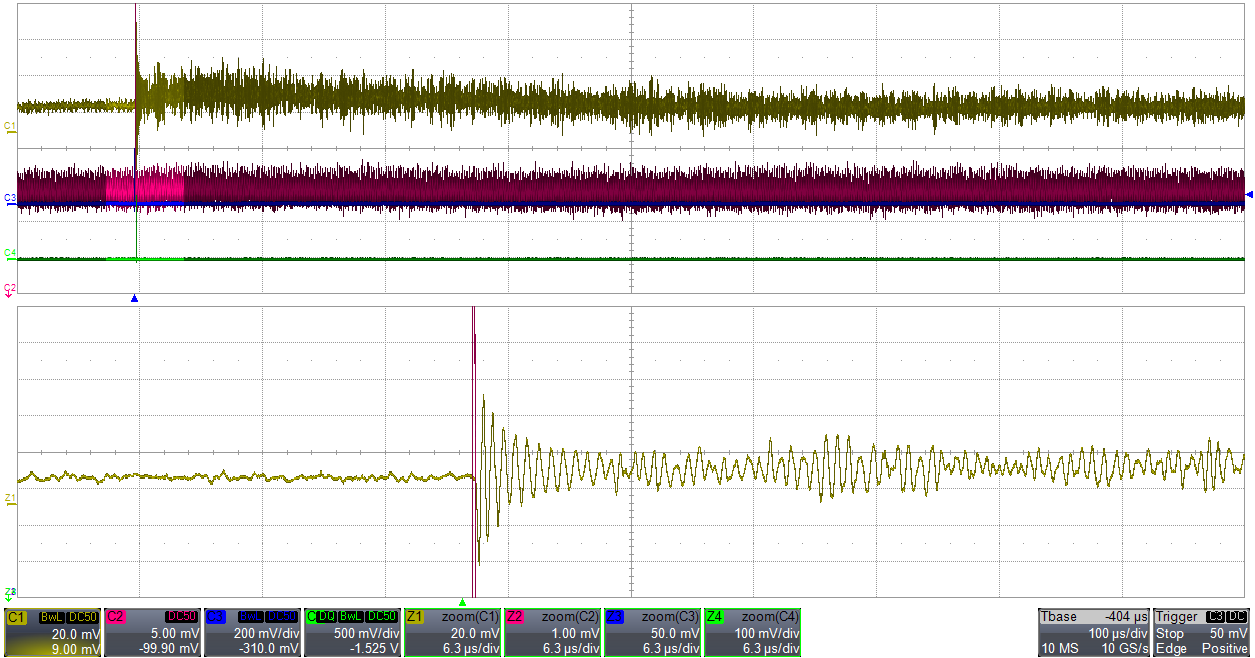The width and height of the screenshot is (1255, 658).
Task: Open the Trigger settings descriptor box
Action: tap(1202, 633)
